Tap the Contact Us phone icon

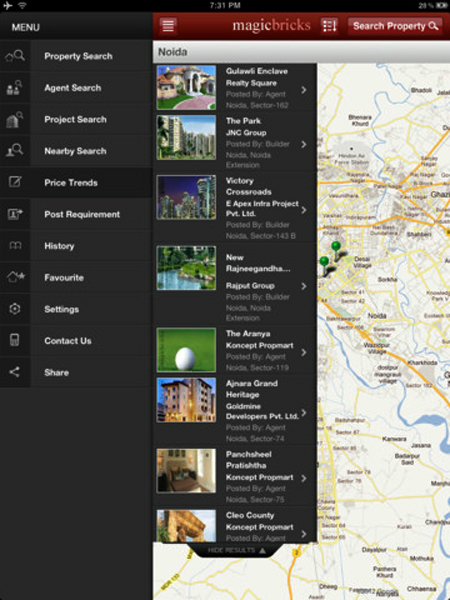15,340
